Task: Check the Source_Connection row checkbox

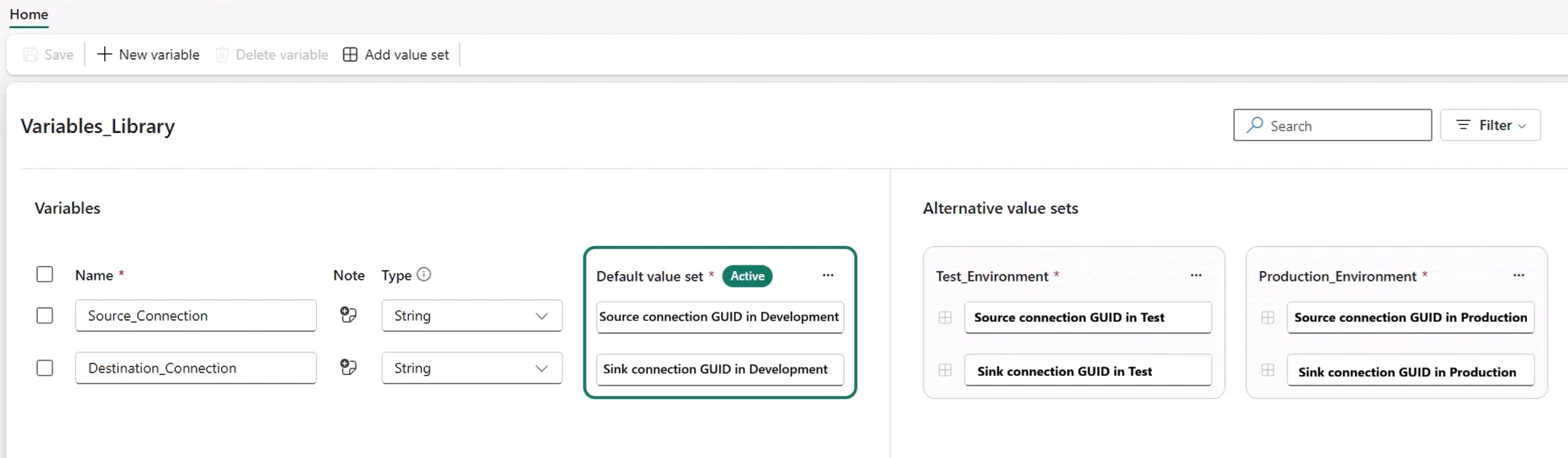Action: point(45,316)
